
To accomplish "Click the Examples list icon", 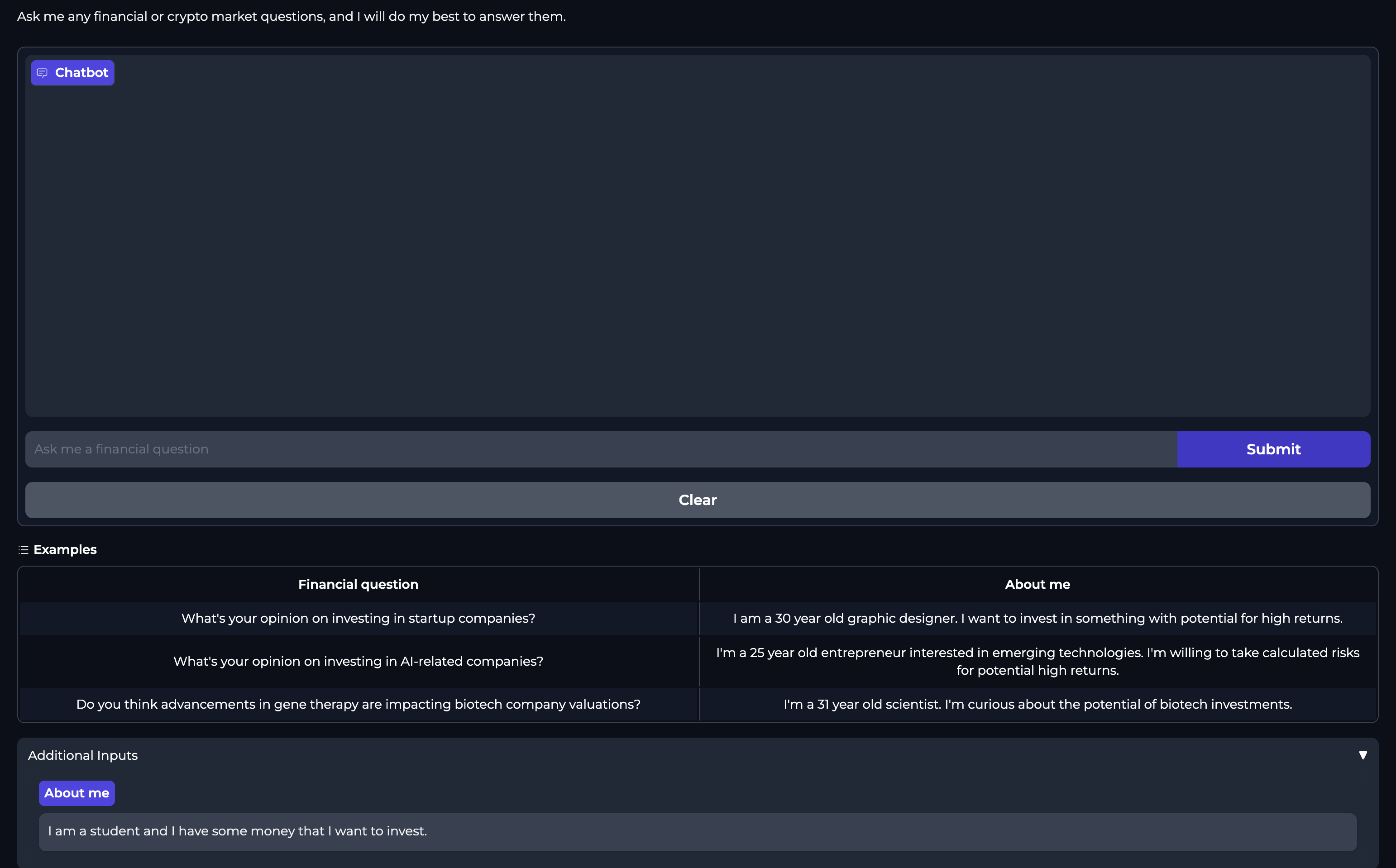I will coord(24,550).
